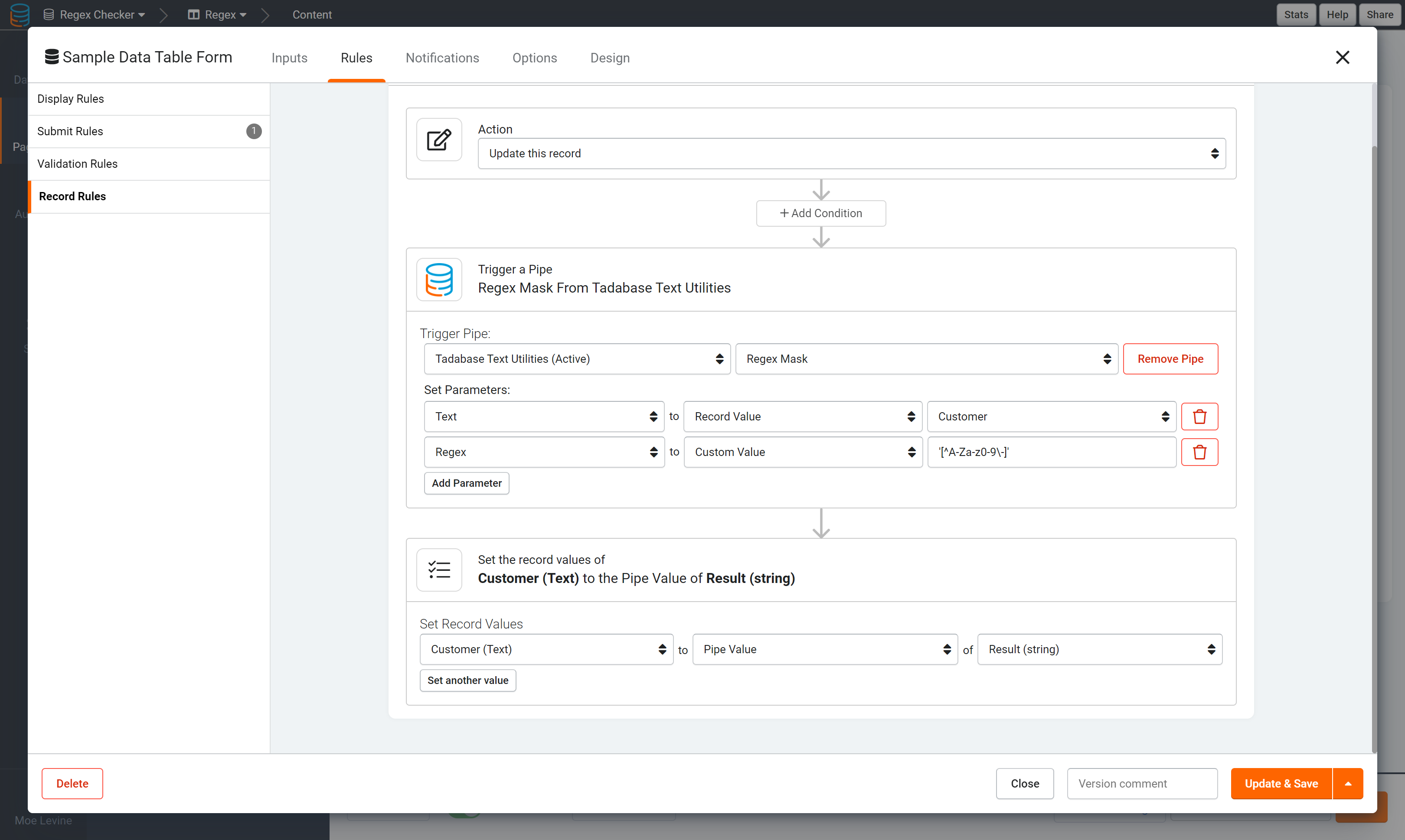Click the Update this record action icon
Screen dimensions: 1405x840
437,141
